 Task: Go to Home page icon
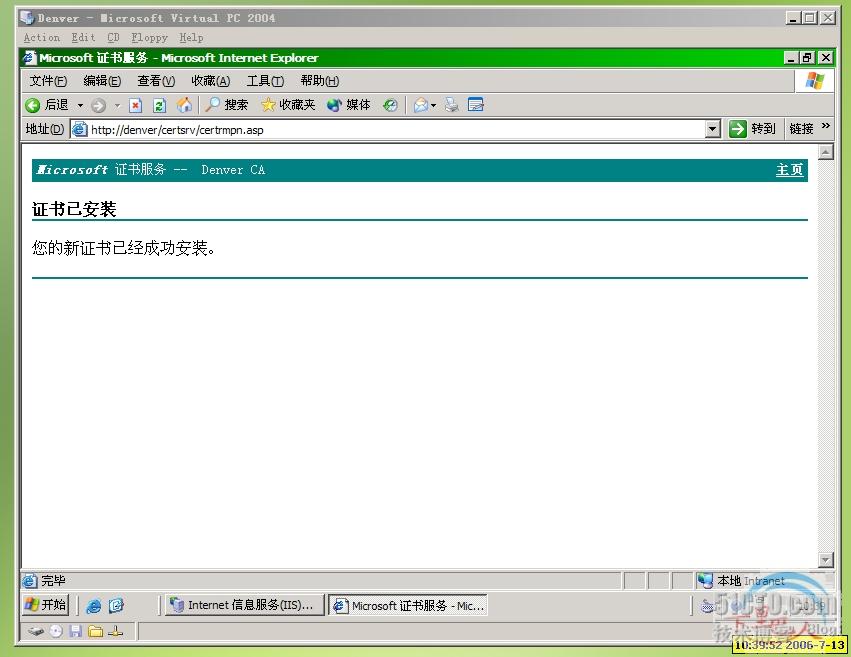(184, 105)
